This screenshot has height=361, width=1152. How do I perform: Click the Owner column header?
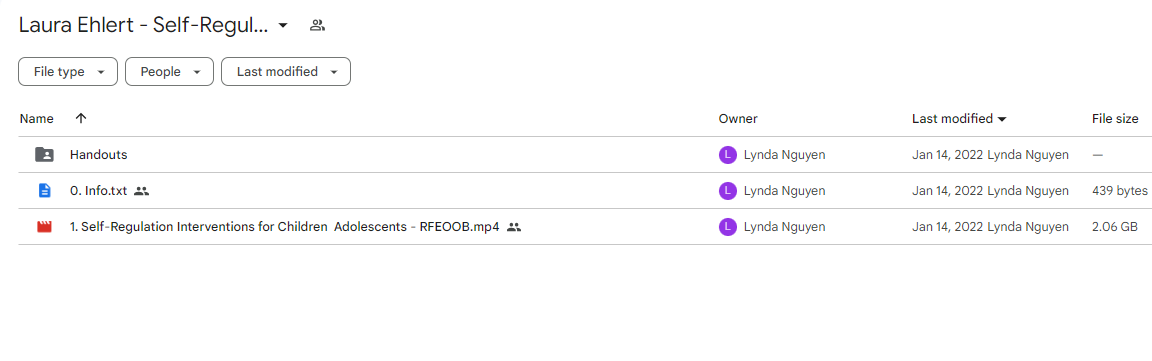tap(738, 118)
